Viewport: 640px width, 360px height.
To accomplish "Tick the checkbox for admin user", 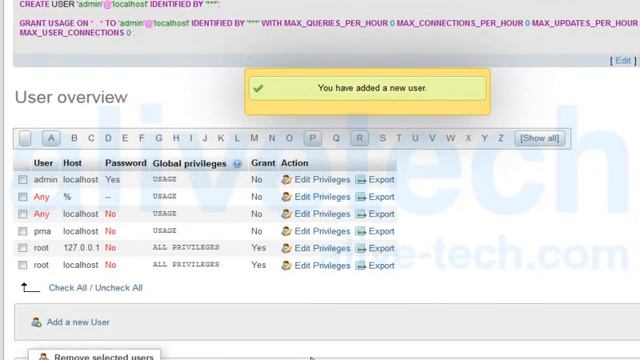I will [22, 180].
